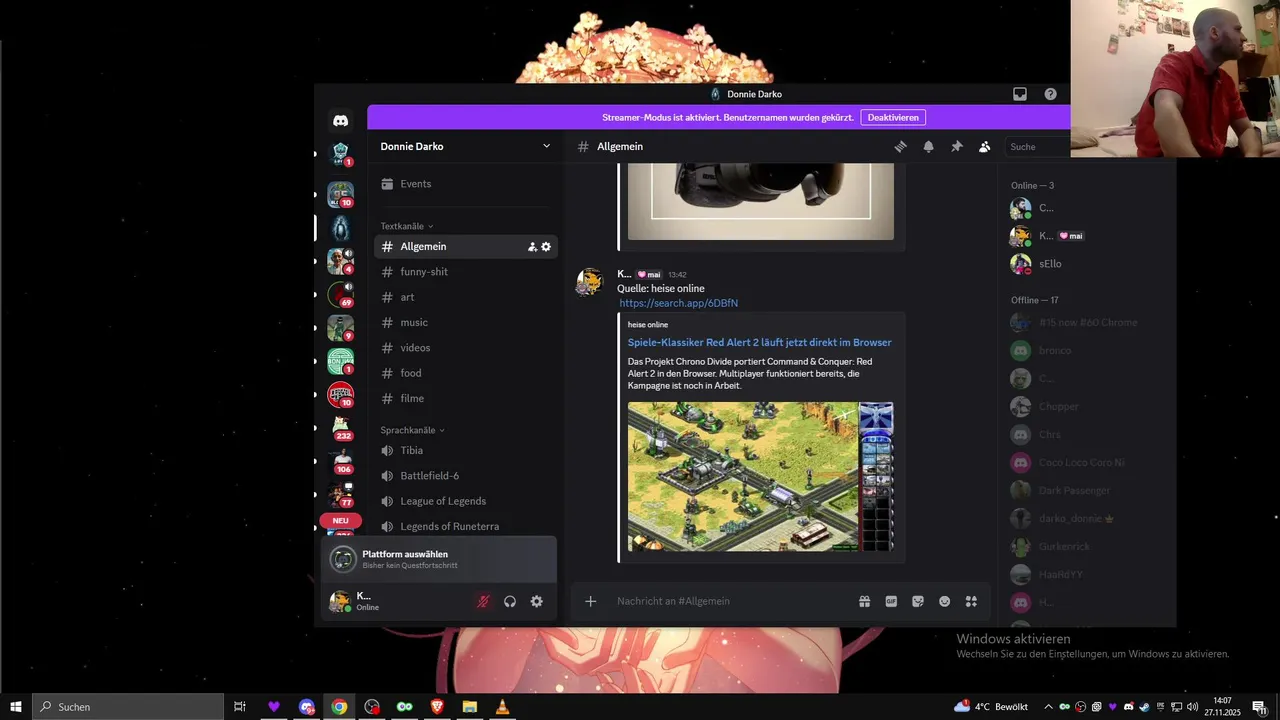Expand the Donnie Darko server dropdown

point(546,146)
